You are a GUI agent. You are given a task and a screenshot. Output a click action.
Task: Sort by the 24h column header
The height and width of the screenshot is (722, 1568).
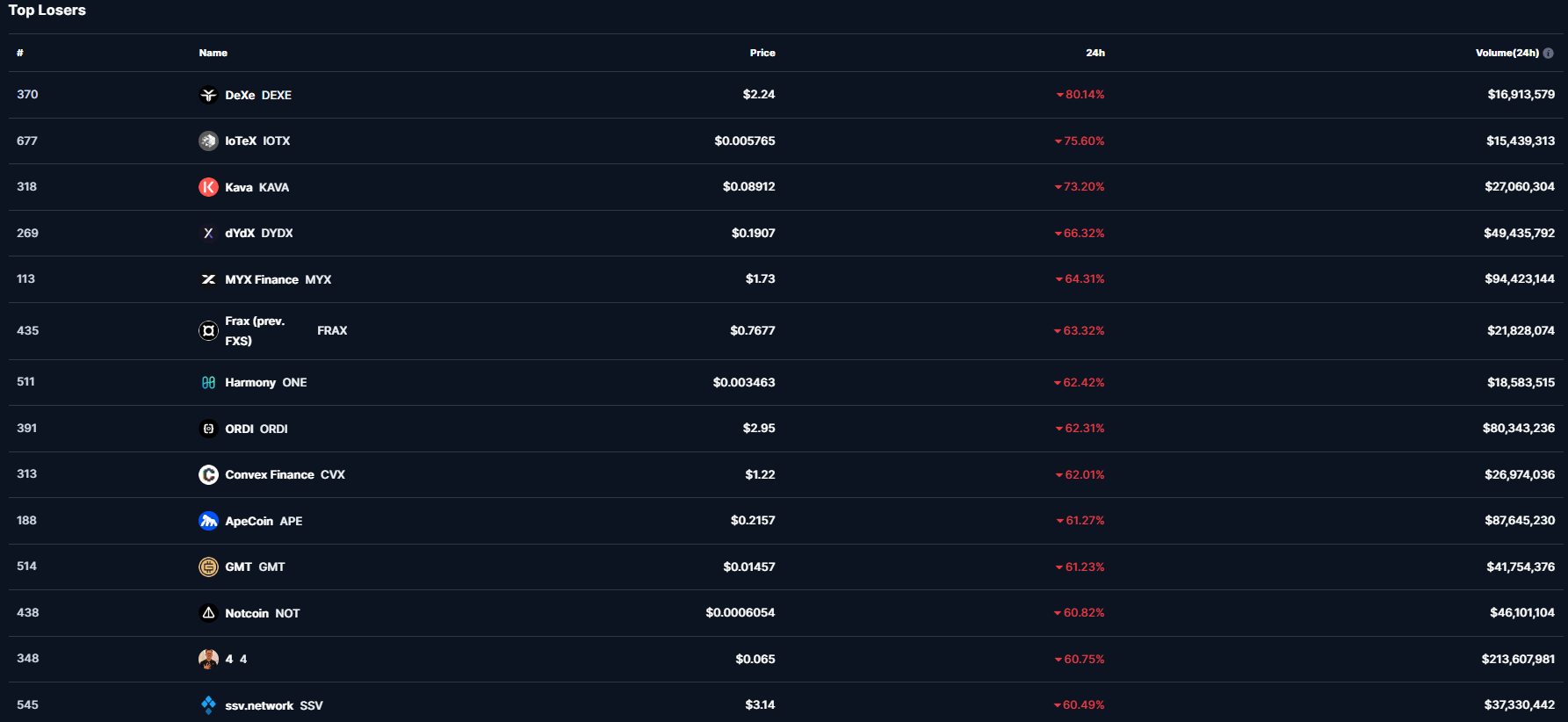coord(1095,53)
